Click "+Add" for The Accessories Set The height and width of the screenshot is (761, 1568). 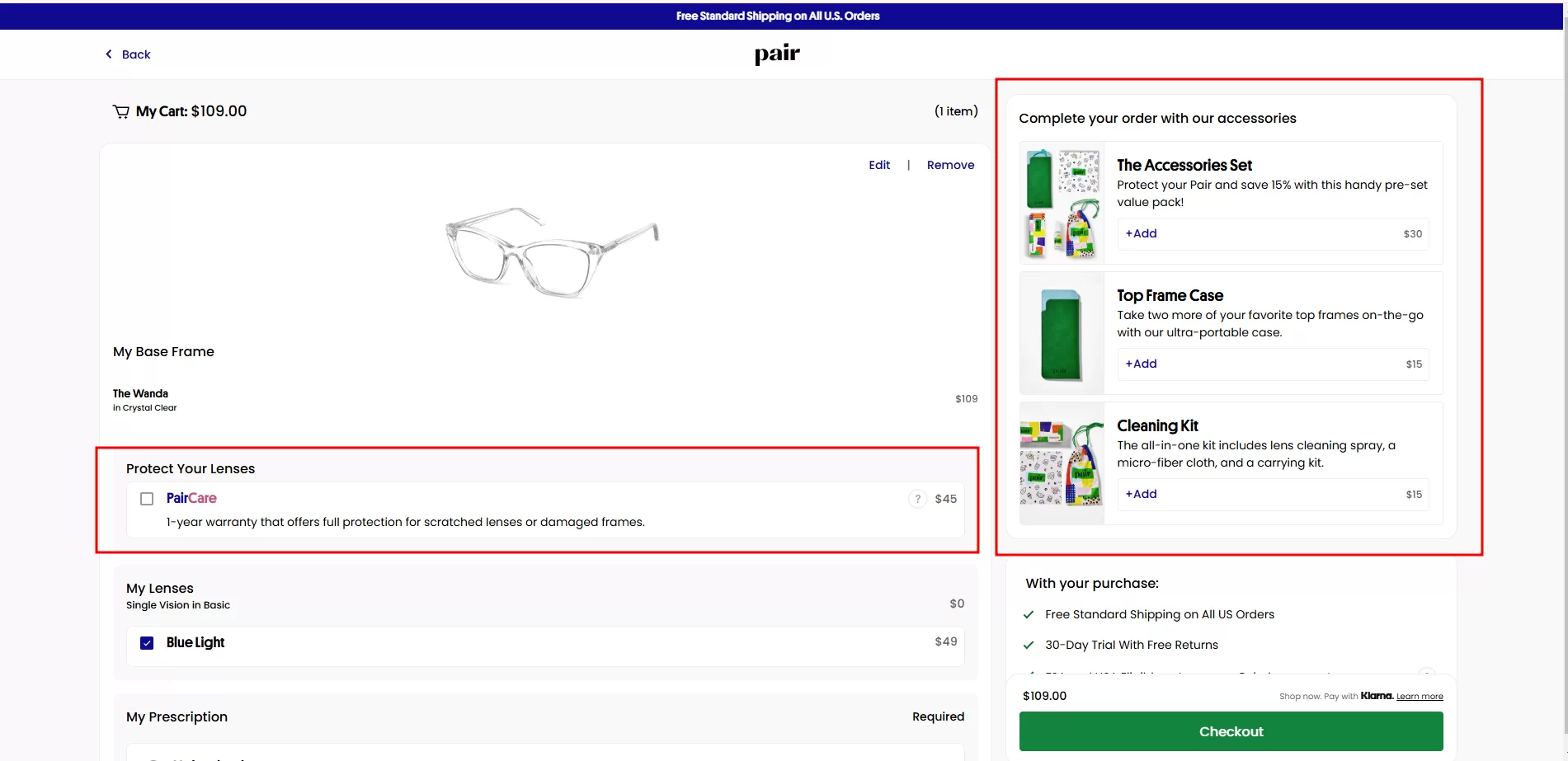click(1141, 233)
